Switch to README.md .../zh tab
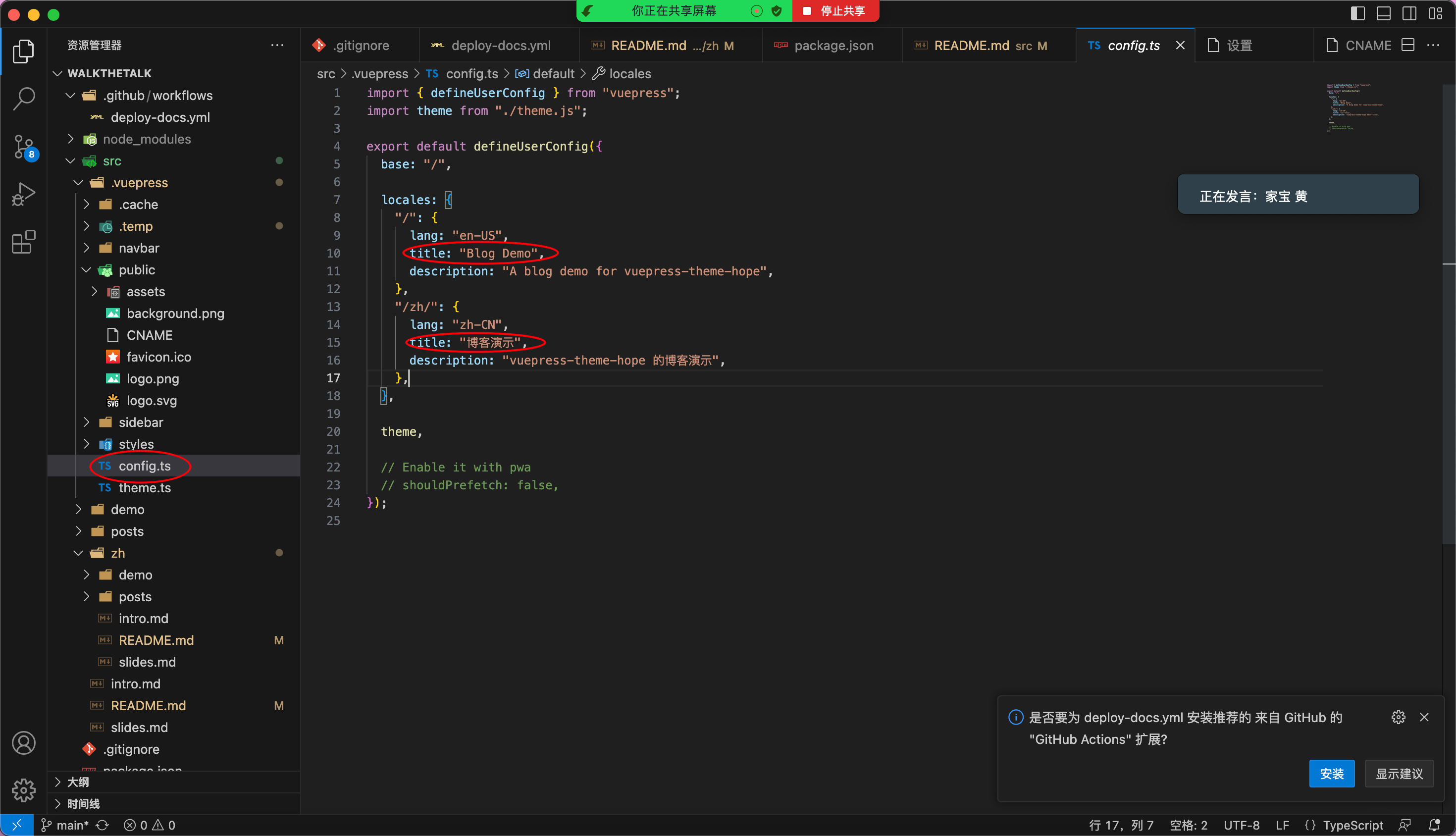 point(671,46)
